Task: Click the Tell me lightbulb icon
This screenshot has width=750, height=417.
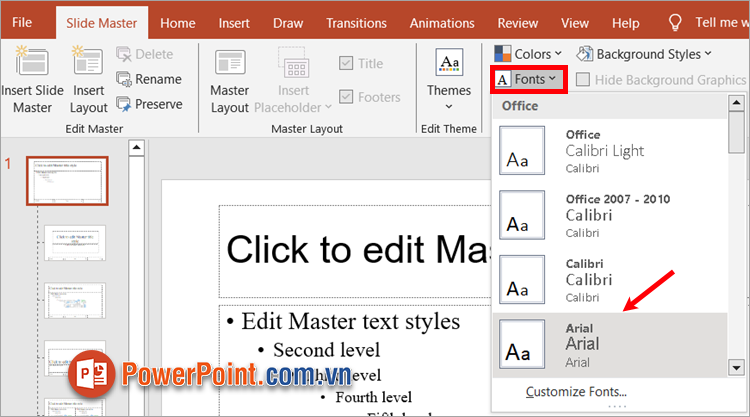Action: (675, 22)
